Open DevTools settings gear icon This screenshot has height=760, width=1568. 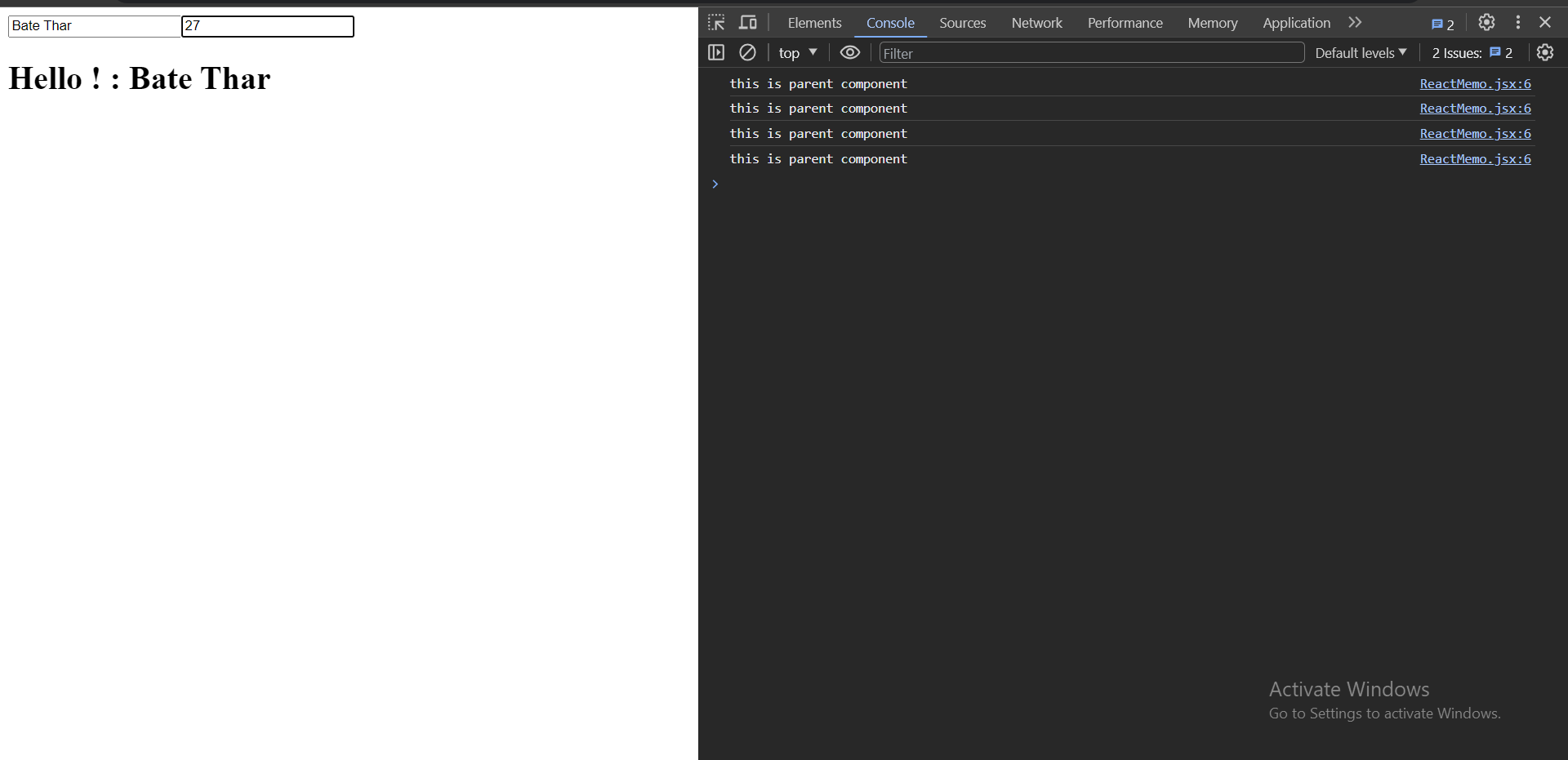(1486, 23)
